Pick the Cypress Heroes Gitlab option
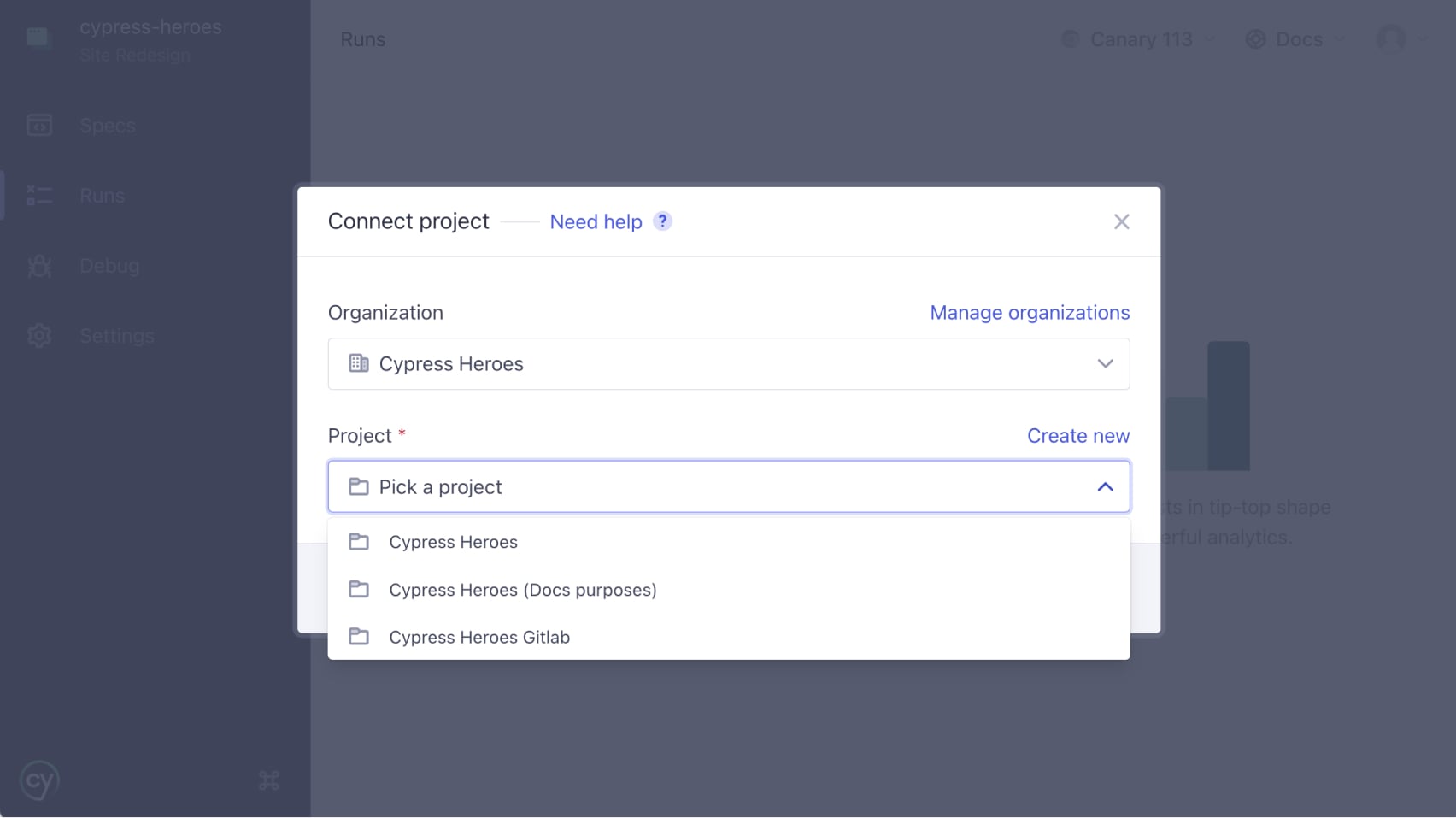 click(x=478, y=638)
